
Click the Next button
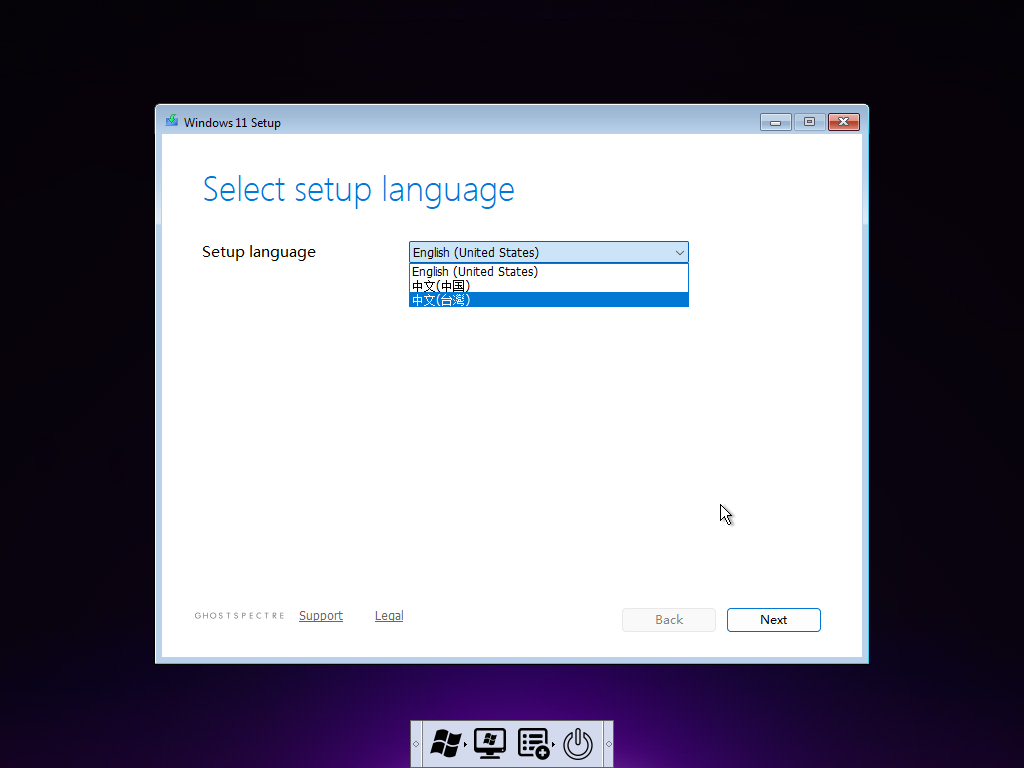point(773,620)
